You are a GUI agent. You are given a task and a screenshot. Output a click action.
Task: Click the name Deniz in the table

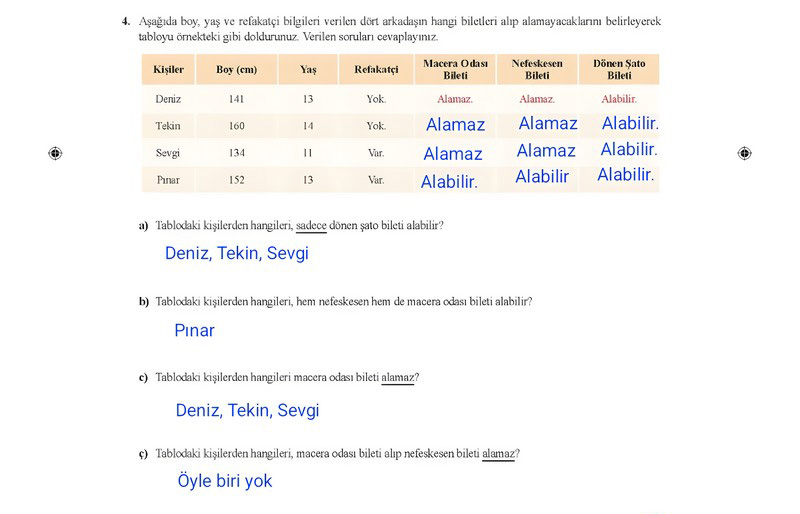click(168, 99)
